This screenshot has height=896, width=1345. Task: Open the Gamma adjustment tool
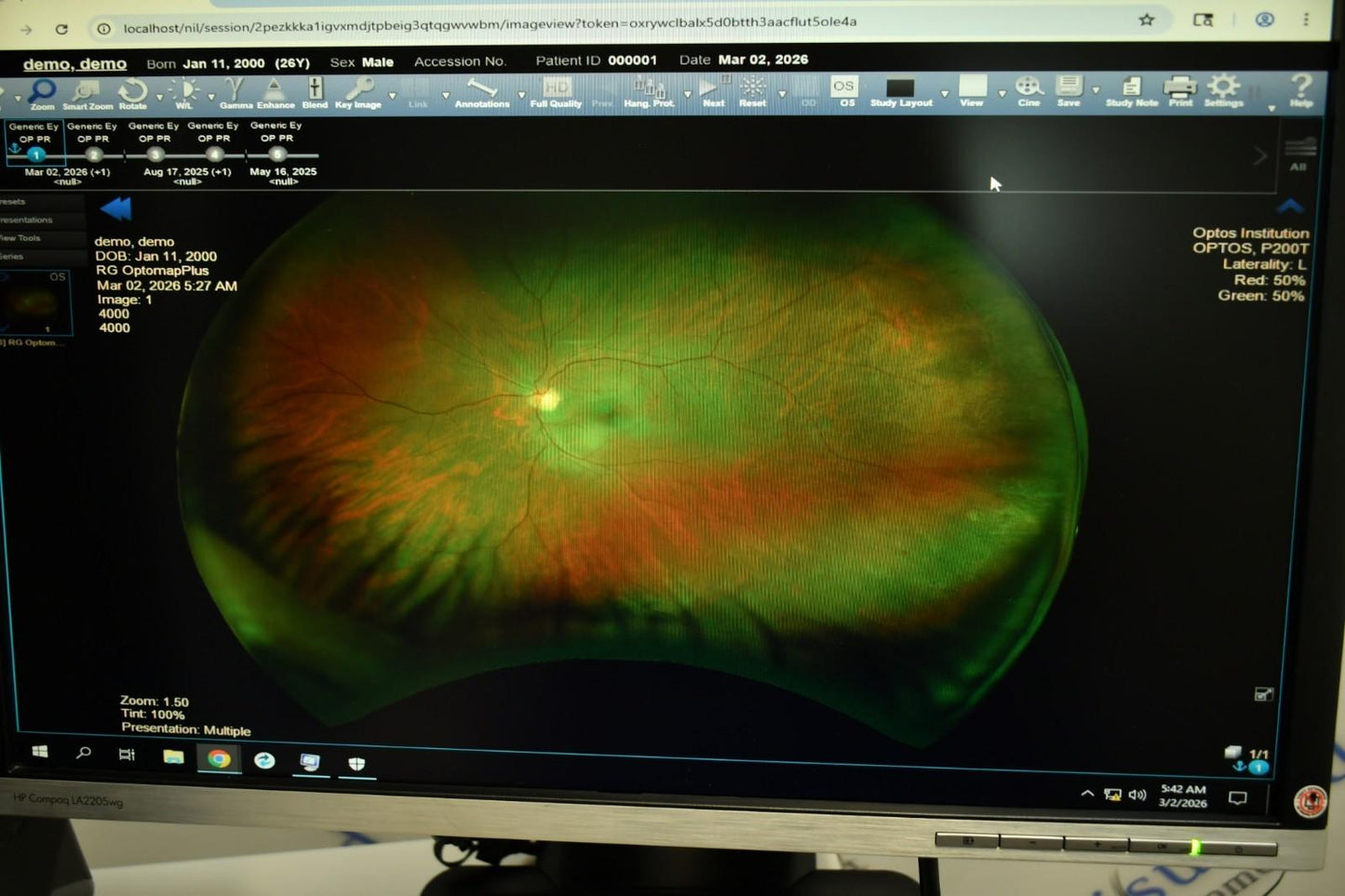tap(235, 94)
